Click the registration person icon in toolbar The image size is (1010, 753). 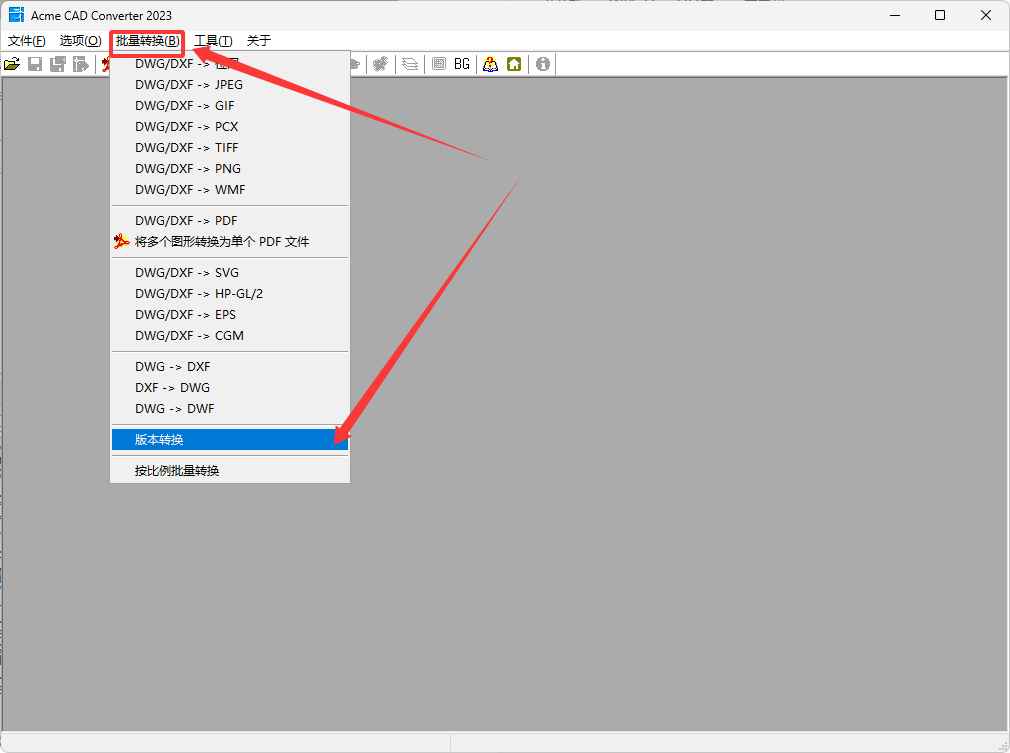click(490, 64)
